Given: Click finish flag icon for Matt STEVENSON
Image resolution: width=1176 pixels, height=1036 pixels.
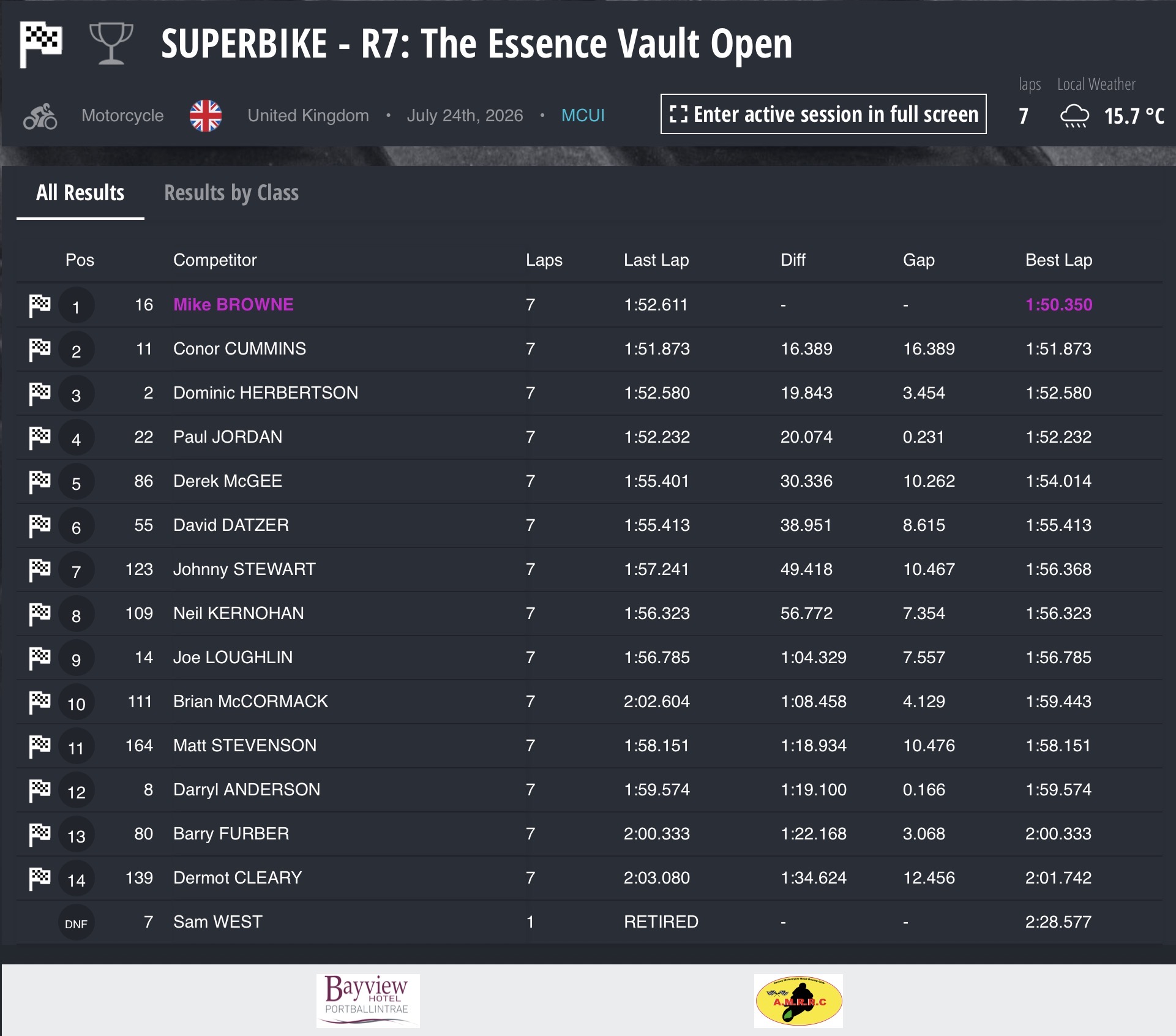Looking at the screenshot, I should [x=40, y=746].
